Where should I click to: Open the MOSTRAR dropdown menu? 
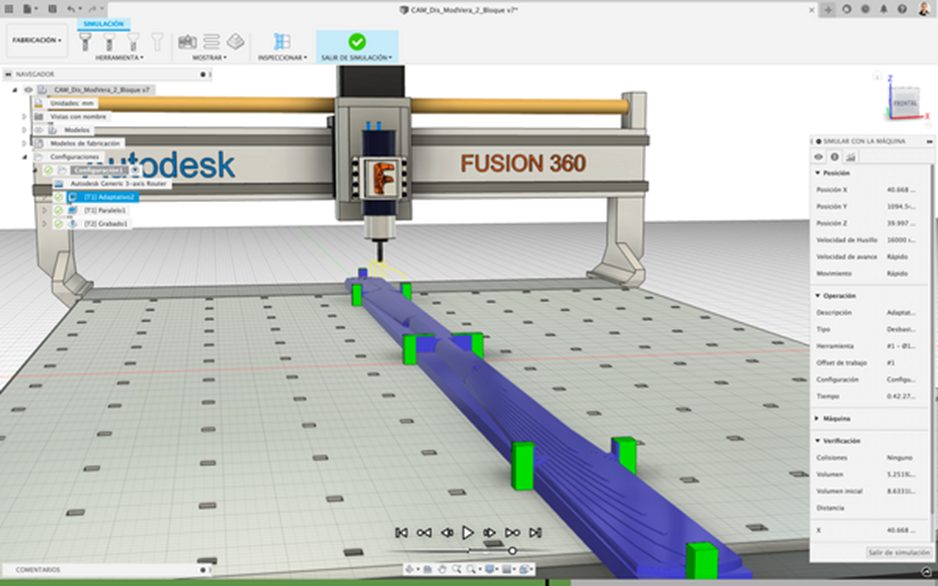209,57
